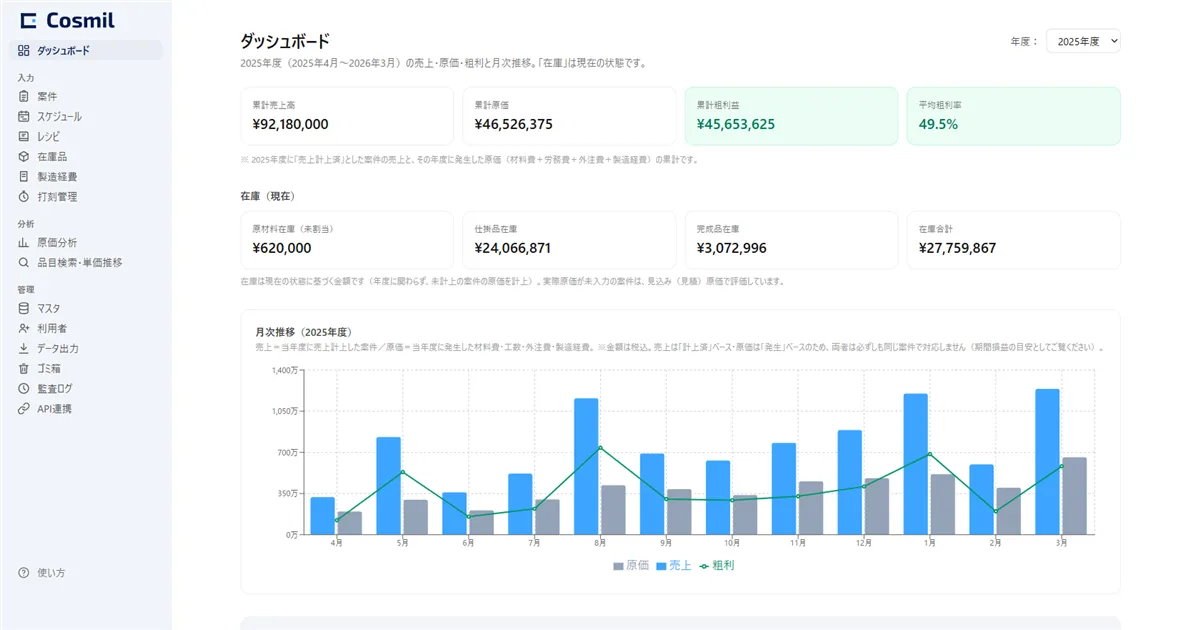Toggle the 粗利 legend series
The image size is (1200, 630).
point(716,566)
